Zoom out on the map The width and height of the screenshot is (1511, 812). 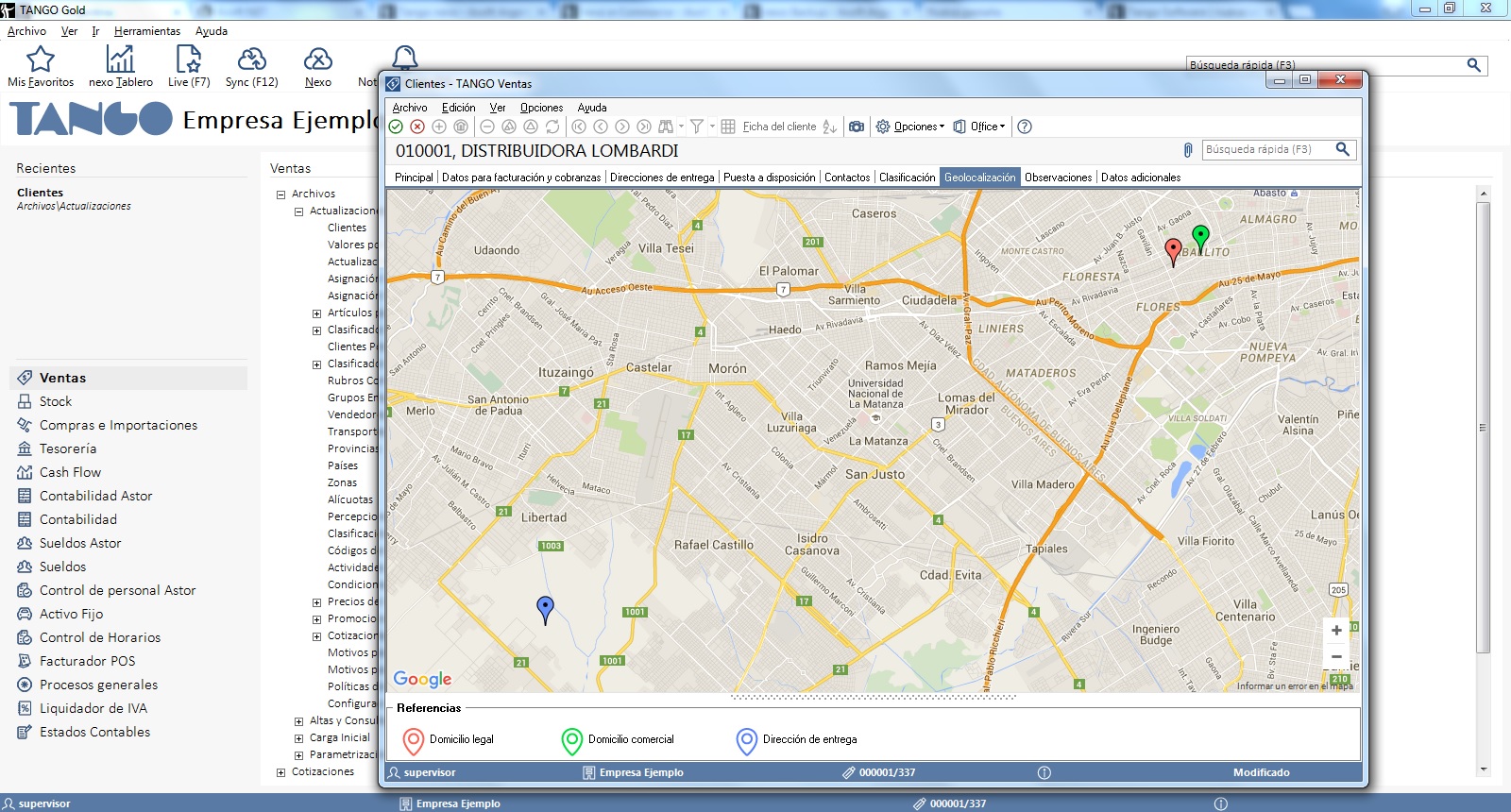point(1336,656)
